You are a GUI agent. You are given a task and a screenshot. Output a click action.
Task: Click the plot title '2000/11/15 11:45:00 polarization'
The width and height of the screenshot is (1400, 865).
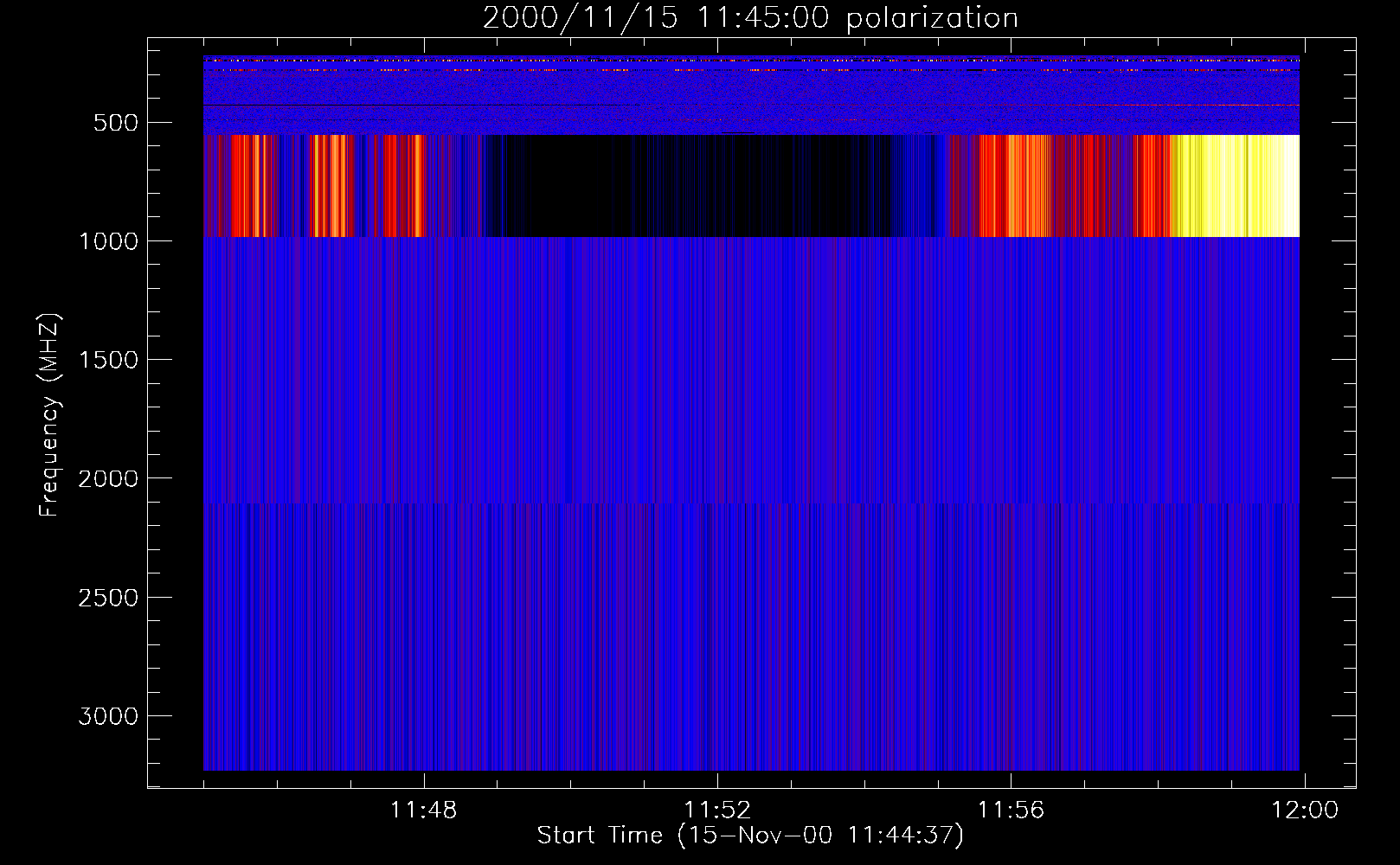(750, 18)
